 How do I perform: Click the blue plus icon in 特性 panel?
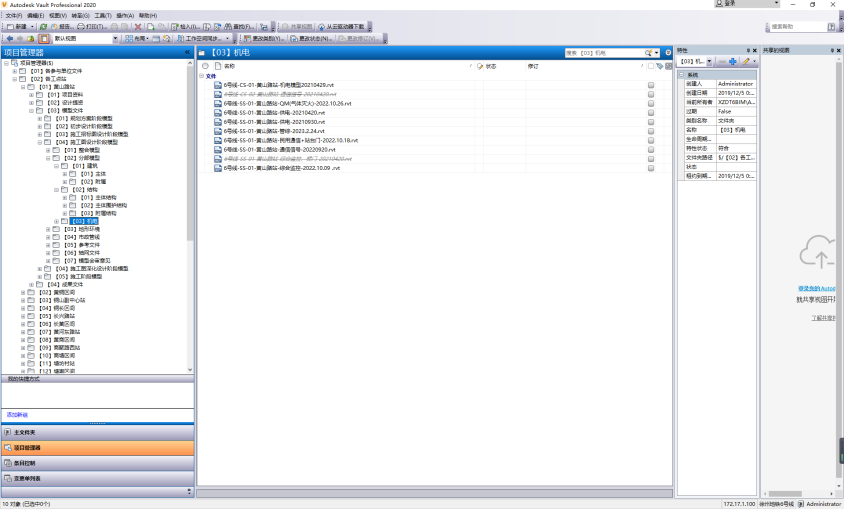click(x=732, y=62)
